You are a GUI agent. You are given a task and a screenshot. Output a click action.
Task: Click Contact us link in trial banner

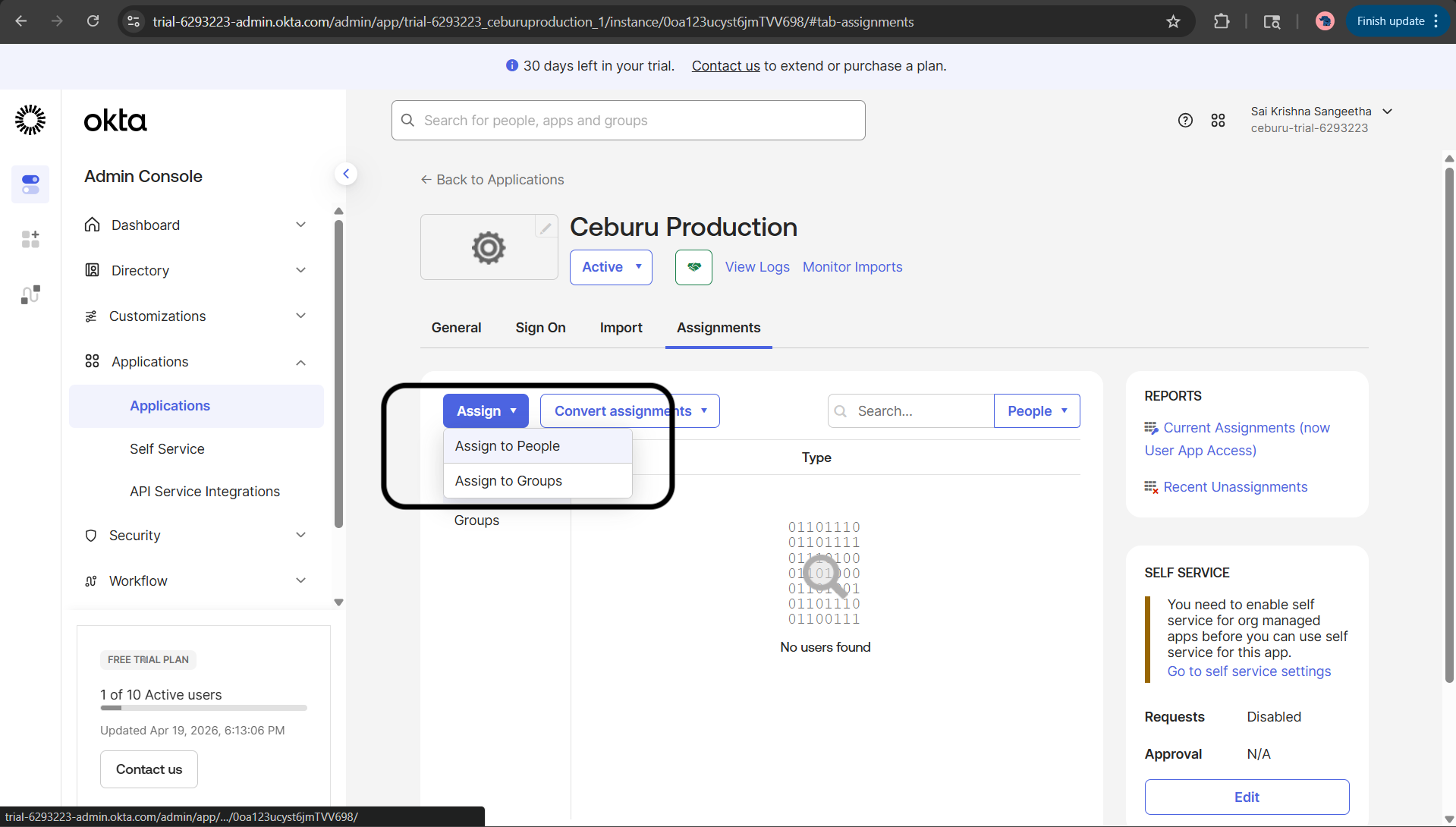pyautogui.click(x=725, y=66)
